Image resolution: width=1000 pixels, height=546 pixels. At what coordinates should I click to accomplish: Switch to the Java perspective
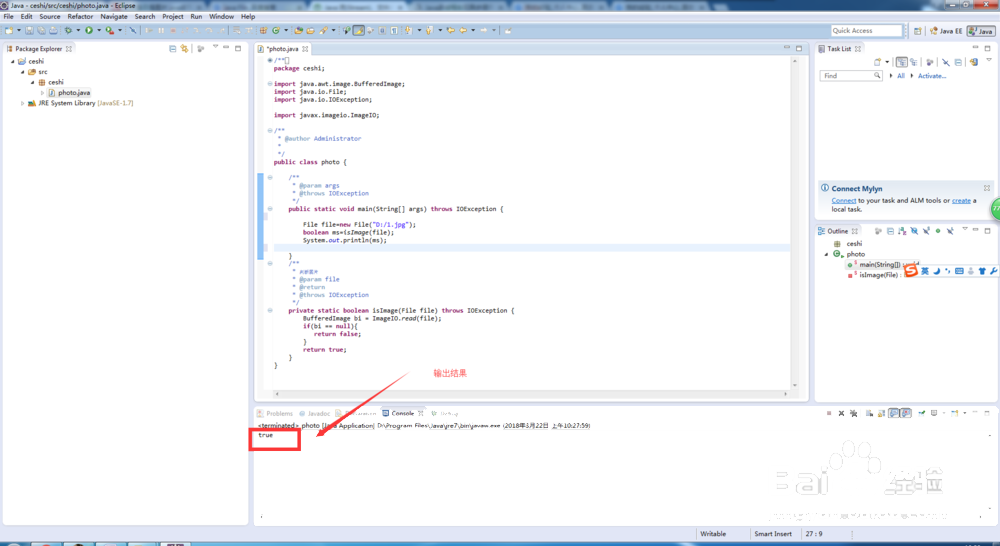coord(981,31)
